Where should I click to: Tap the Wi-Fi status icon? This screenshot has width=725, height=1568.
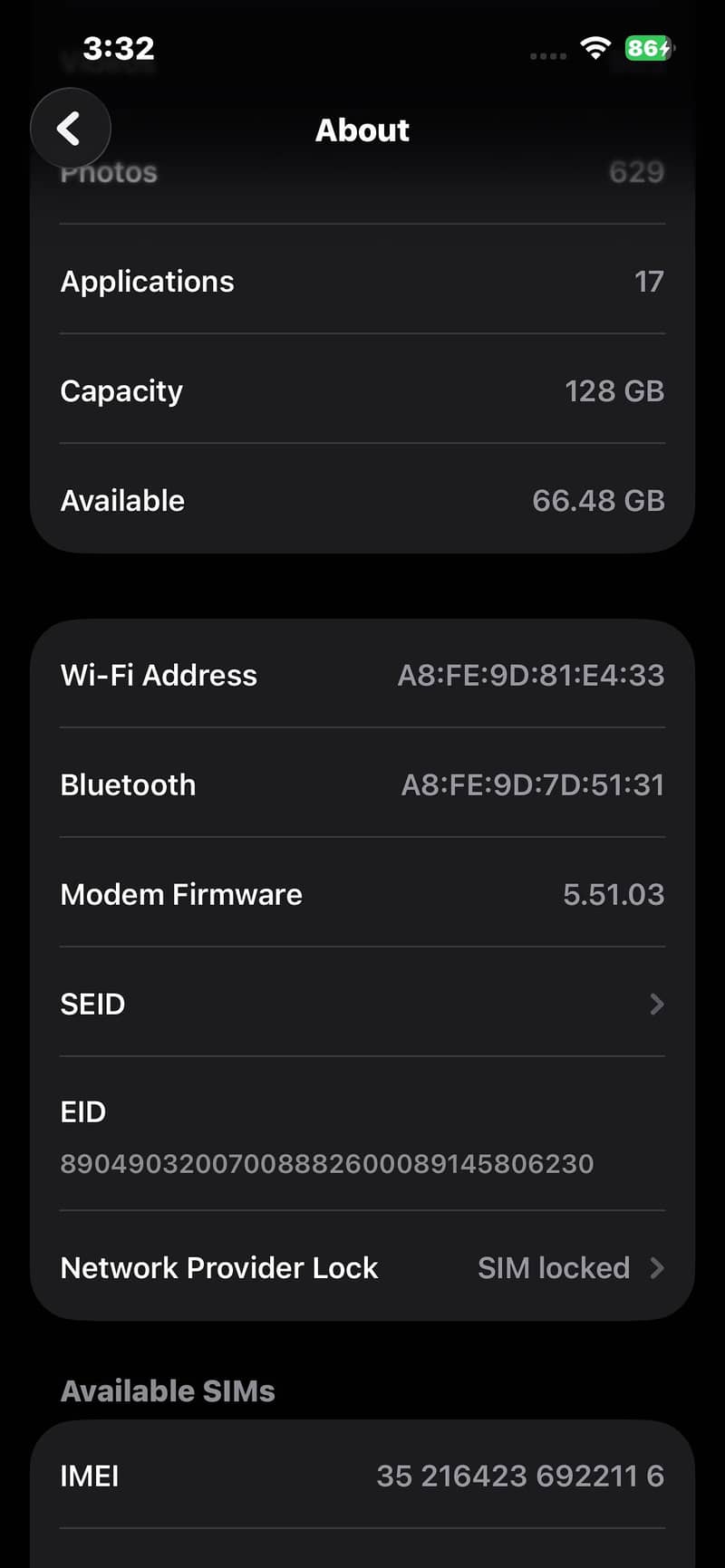coord(594,48)
